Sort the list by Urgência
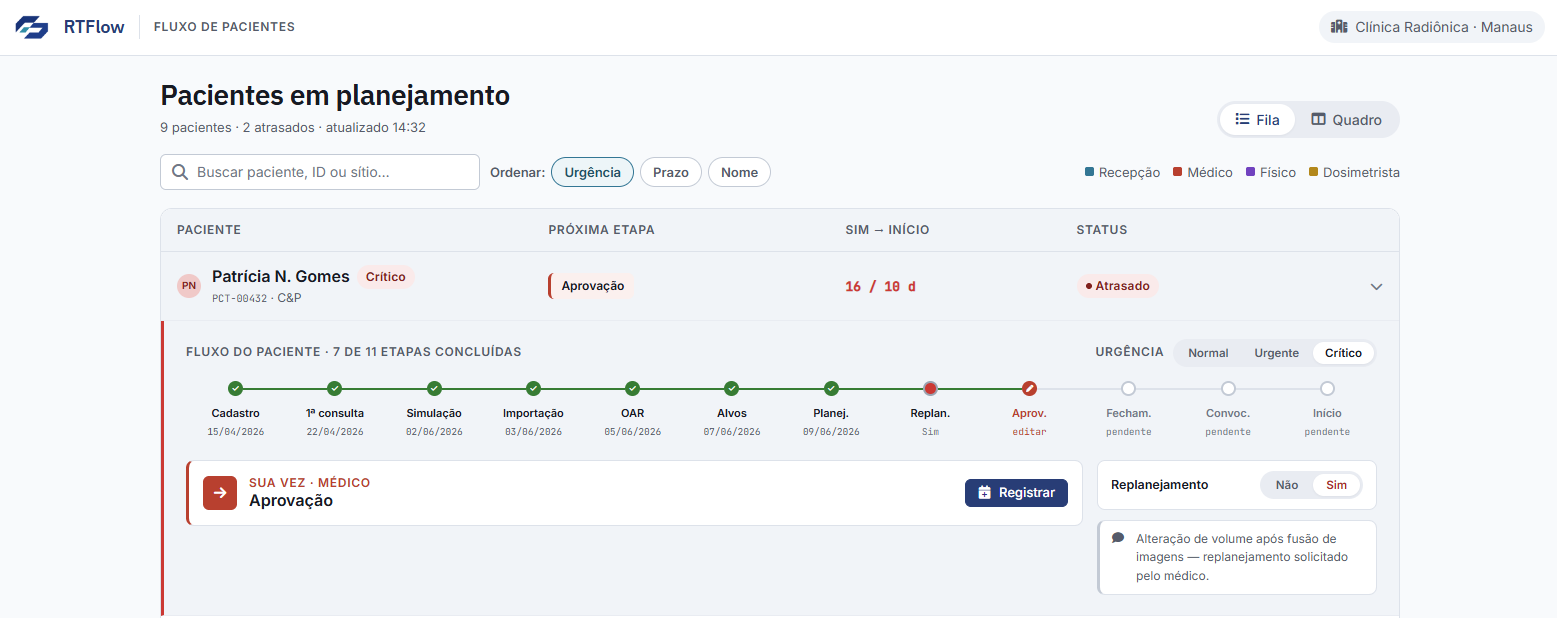Viewport: 1557px width, 618px height. (x=592, y=172)
